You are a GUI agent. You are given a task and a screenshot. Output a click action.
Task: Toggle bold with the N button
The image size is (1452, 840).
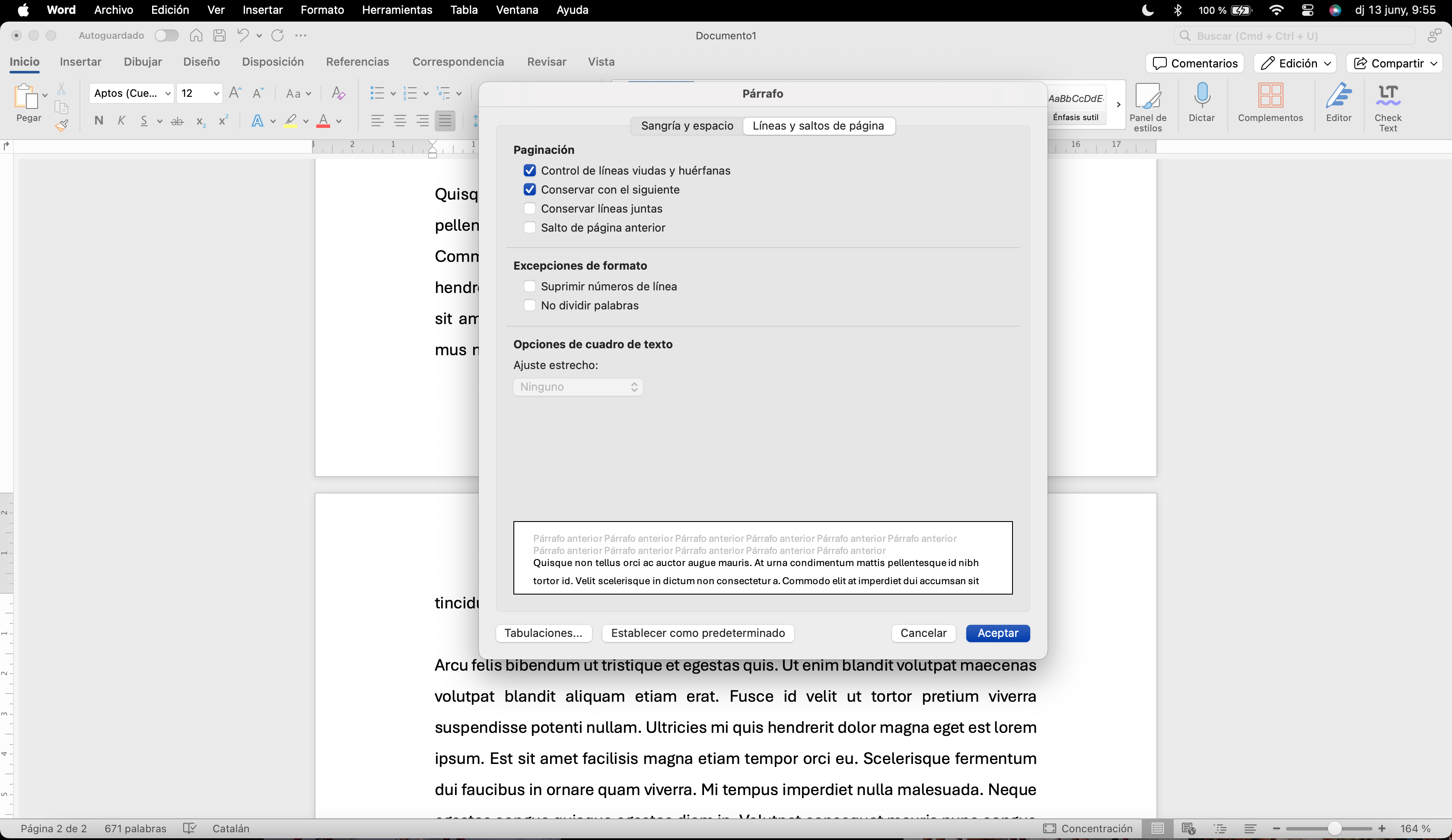click(99, 121)
